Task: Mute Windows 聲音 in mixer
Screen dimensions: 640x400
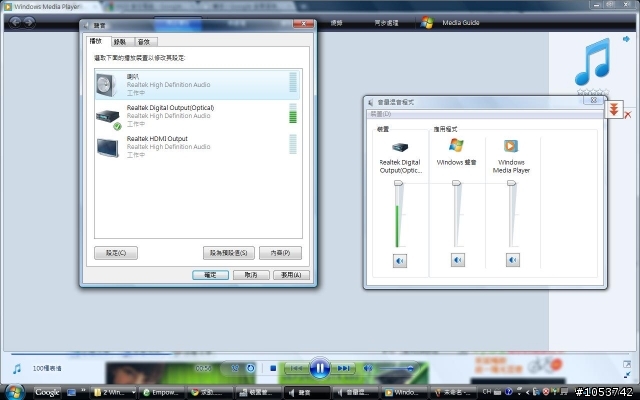Action: pyautogui.click(x=458, y=260)
